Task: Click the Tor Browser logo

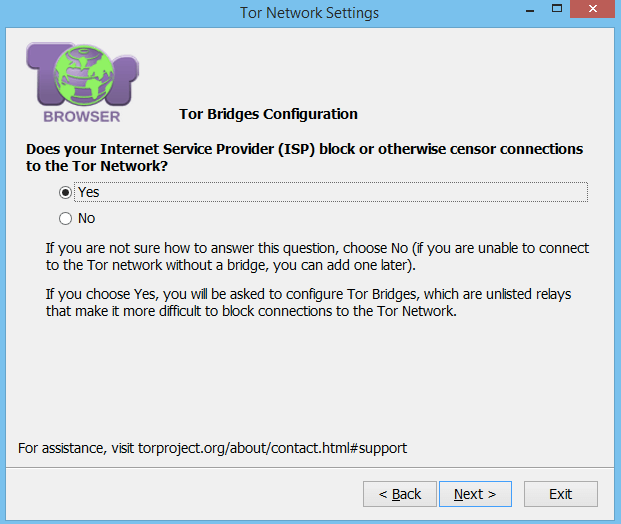Action: (83, 82)
